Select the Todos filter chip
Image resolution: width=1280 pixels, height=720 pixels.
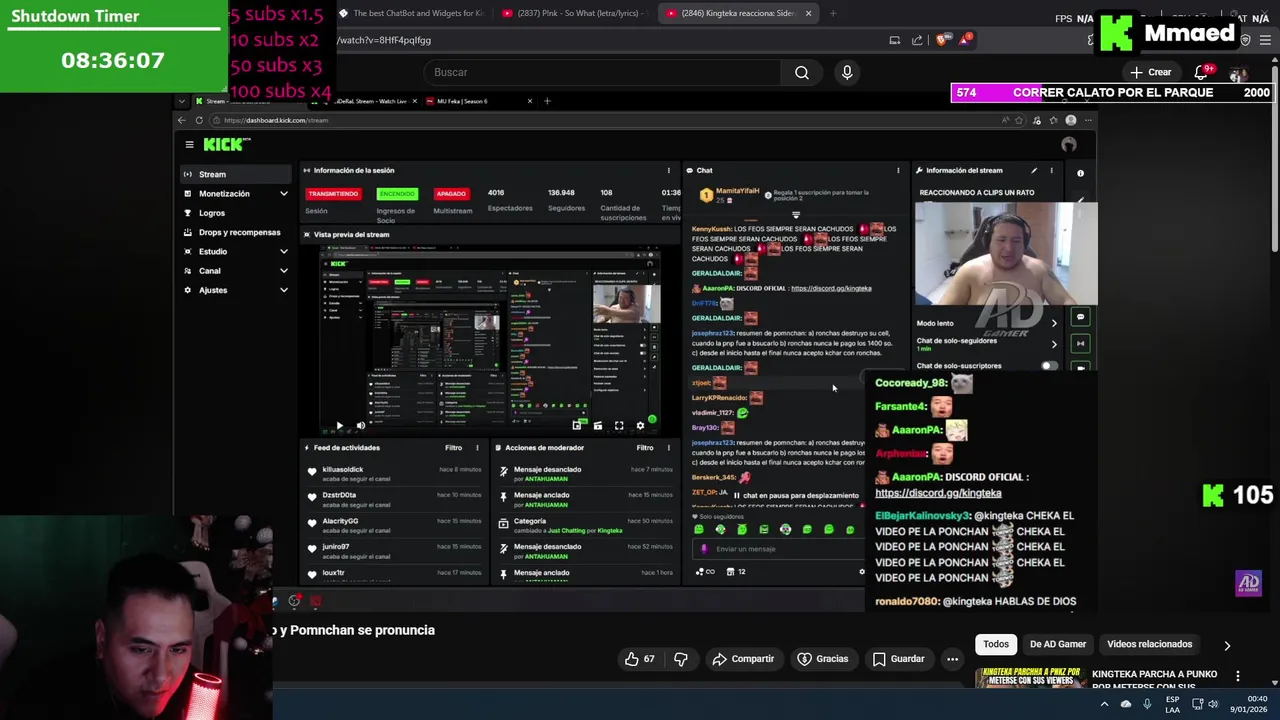(x=996, y=644)
